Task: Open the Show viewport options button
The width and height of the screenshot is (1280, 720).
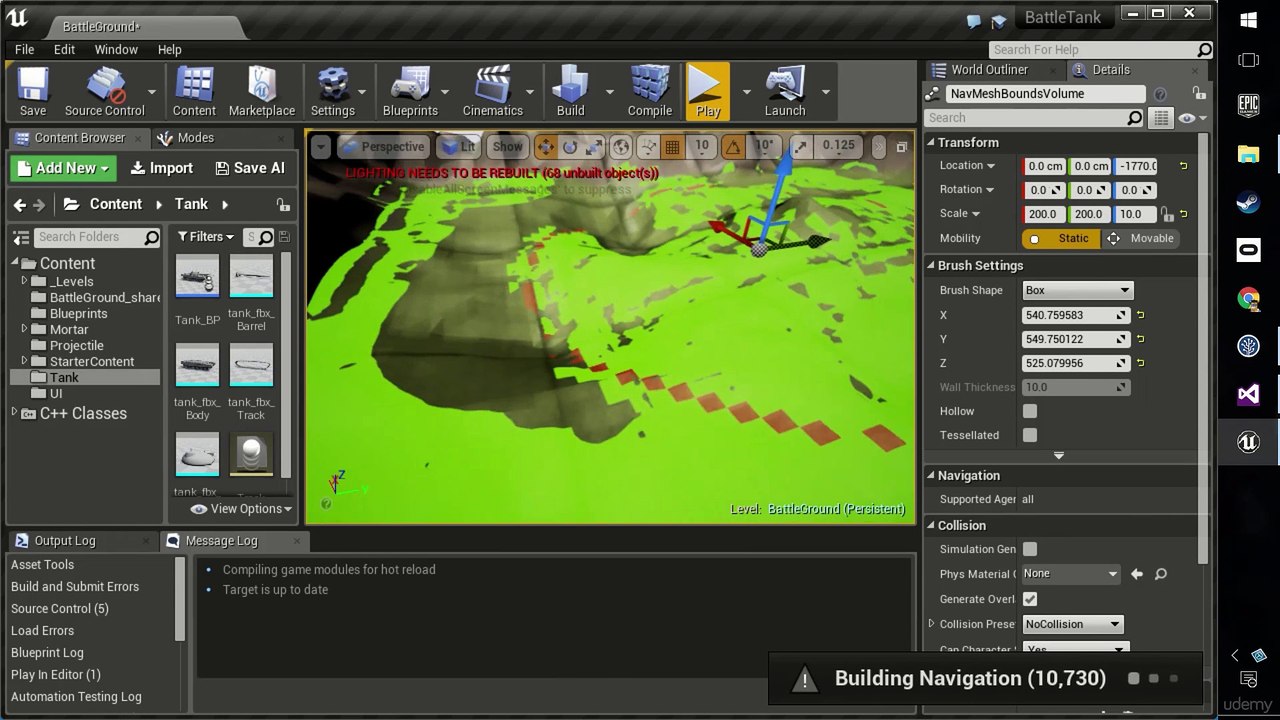Action: (508, 147)
